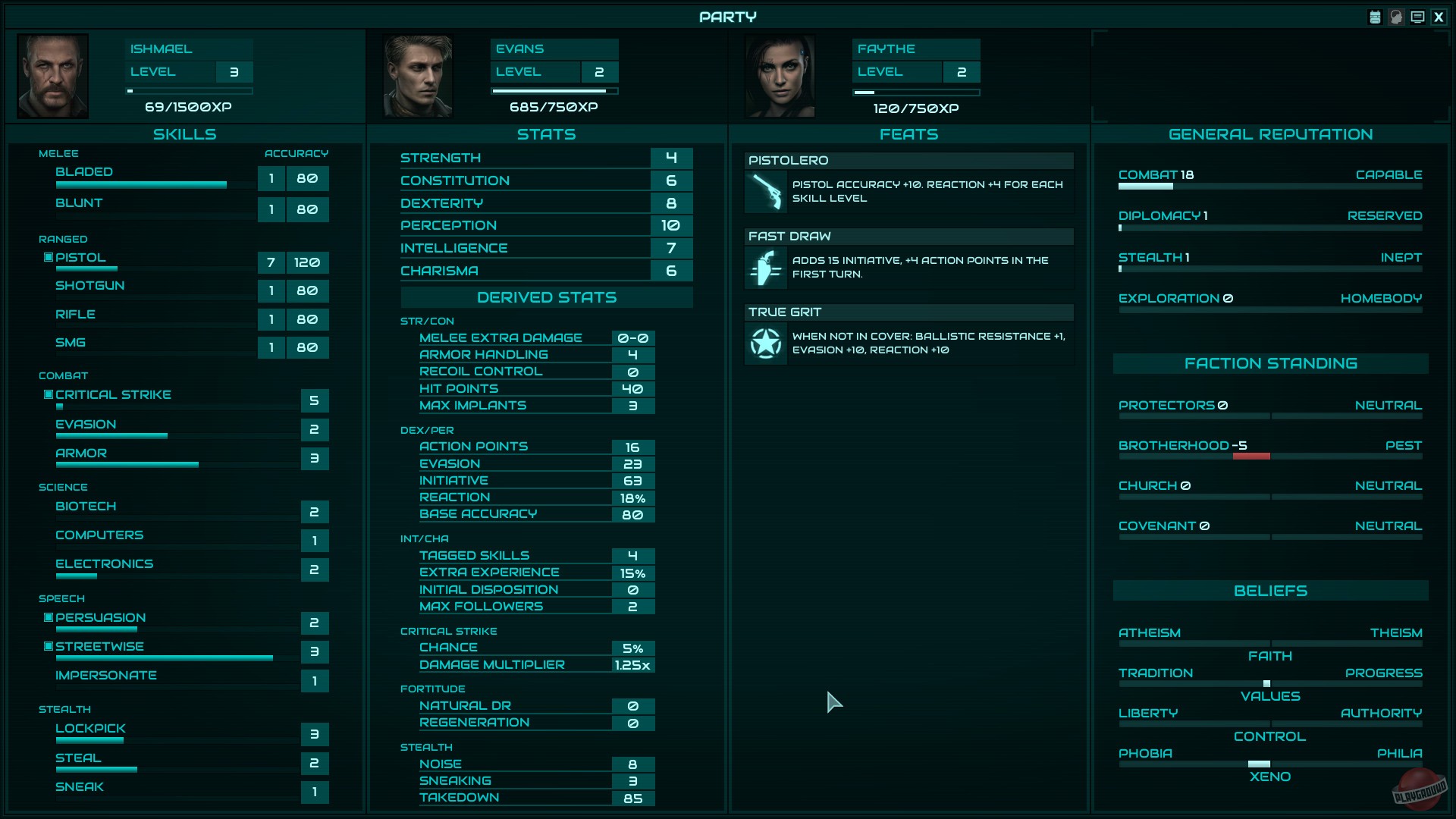Open the monitor journal screen icon
The width and height of the screenshot is (1456, 819).
pos(1417,17)
